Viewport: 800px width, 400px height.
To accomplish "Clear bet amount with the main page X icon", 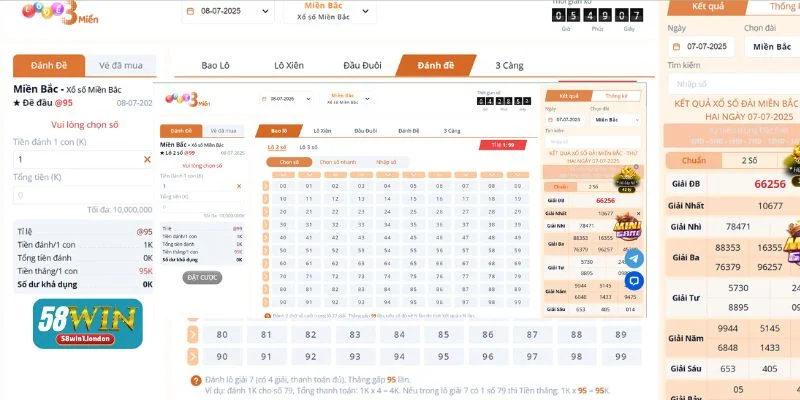I will pyautogui.click(x=147, y=160).
